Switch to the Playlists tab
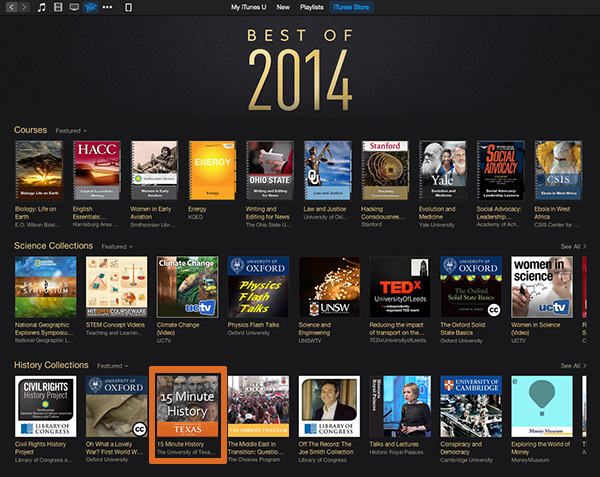 [311, 7]
